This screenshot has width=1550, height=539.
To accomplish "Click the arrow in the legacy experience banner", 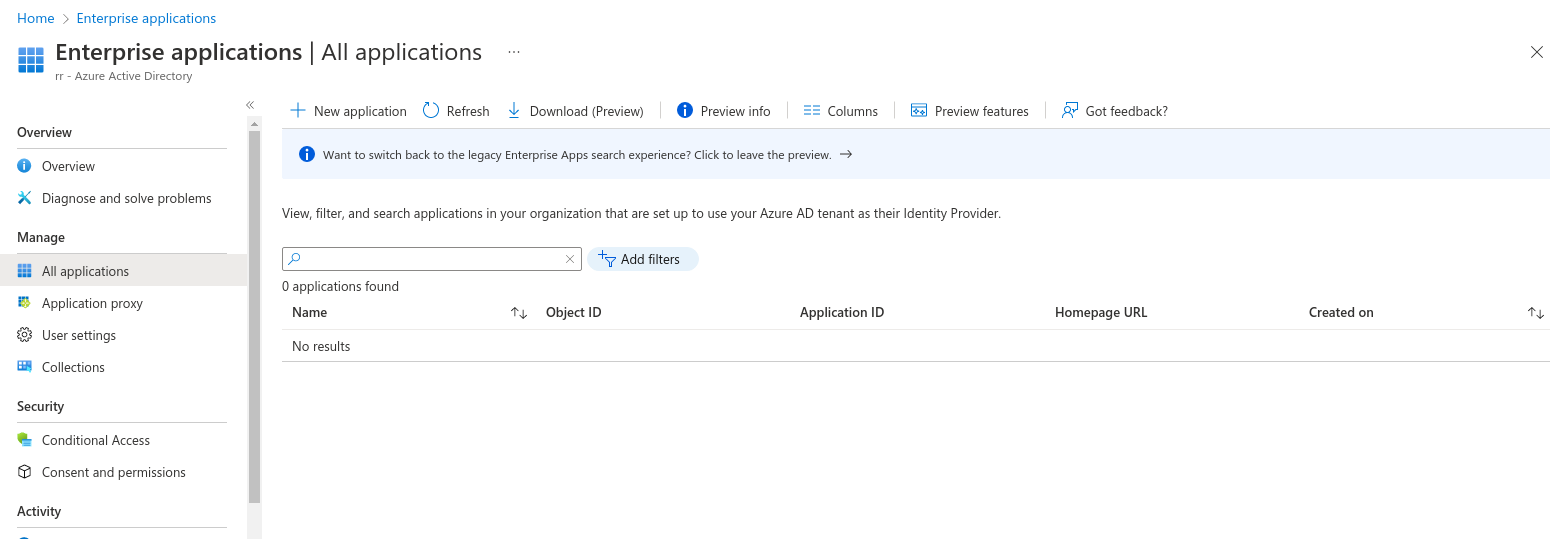I will click(x=846, y=155).
